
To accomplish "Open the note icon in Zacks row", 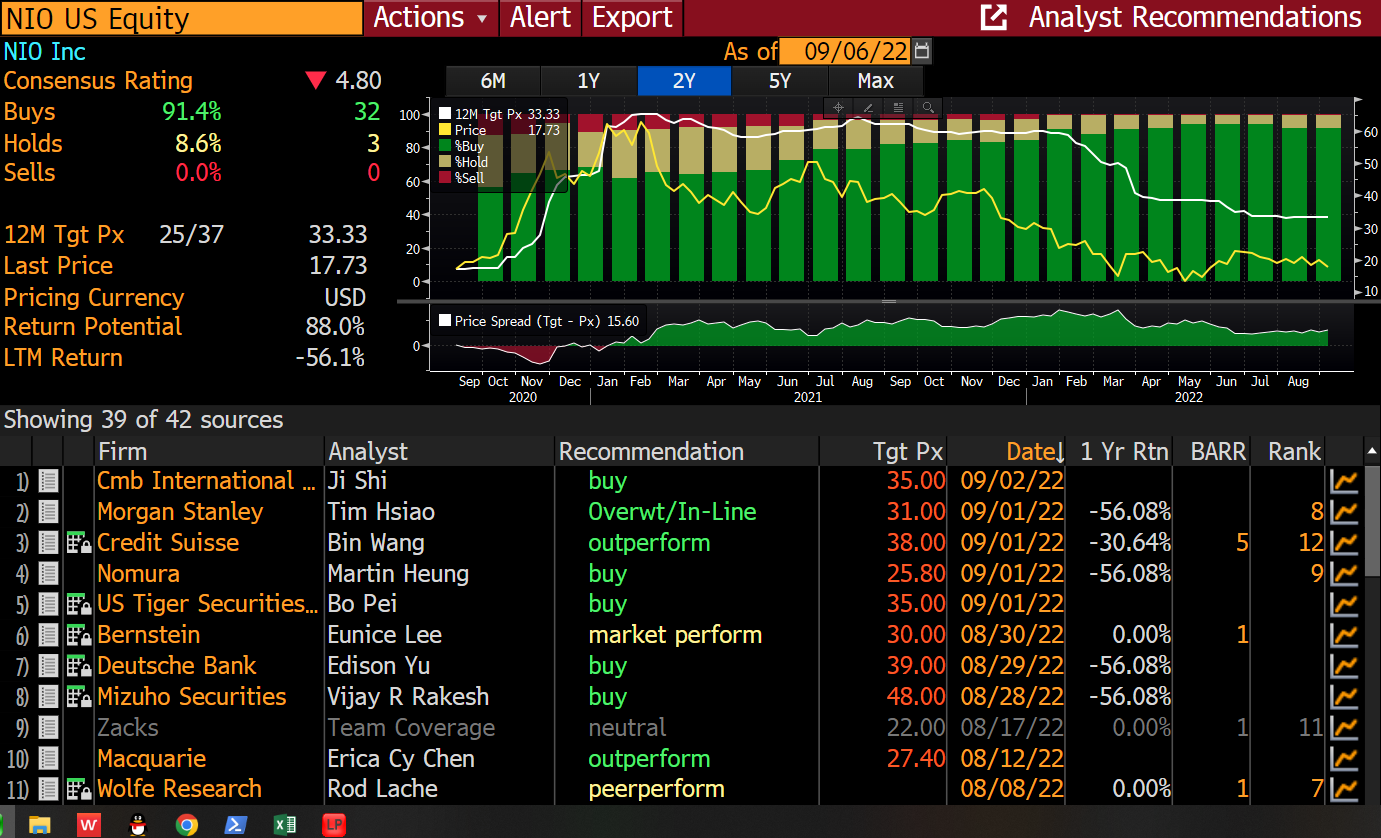I will 48,728.
